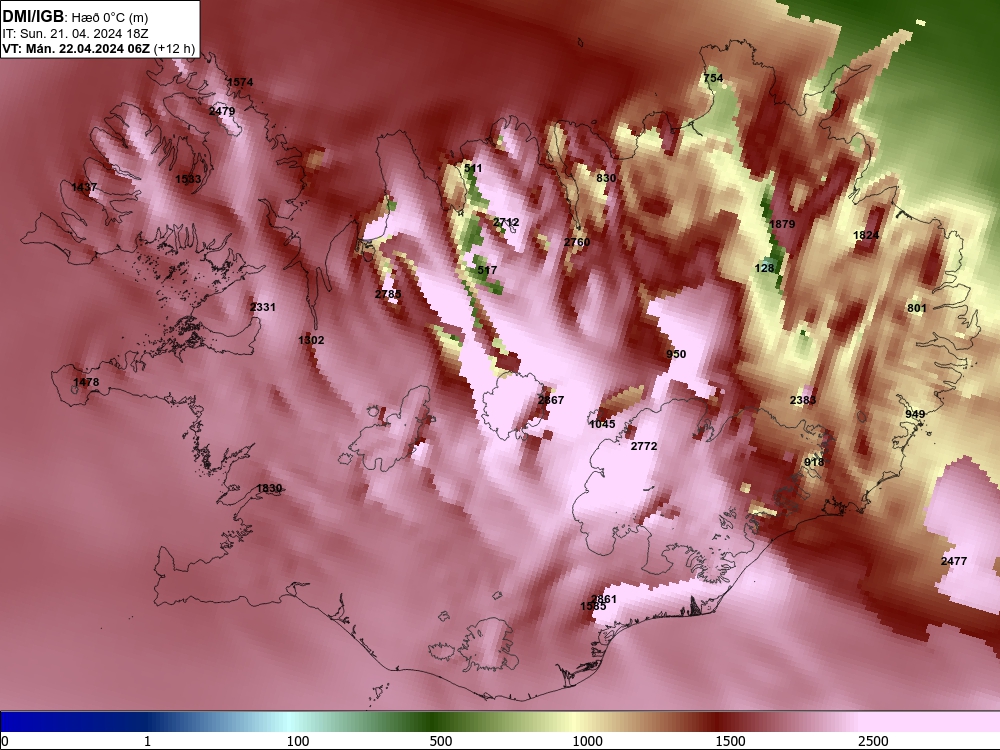This screenshot has width=1000, height=750.
Task: Click the DMI/IGB Hæð 0°C title
Action: 75,17
